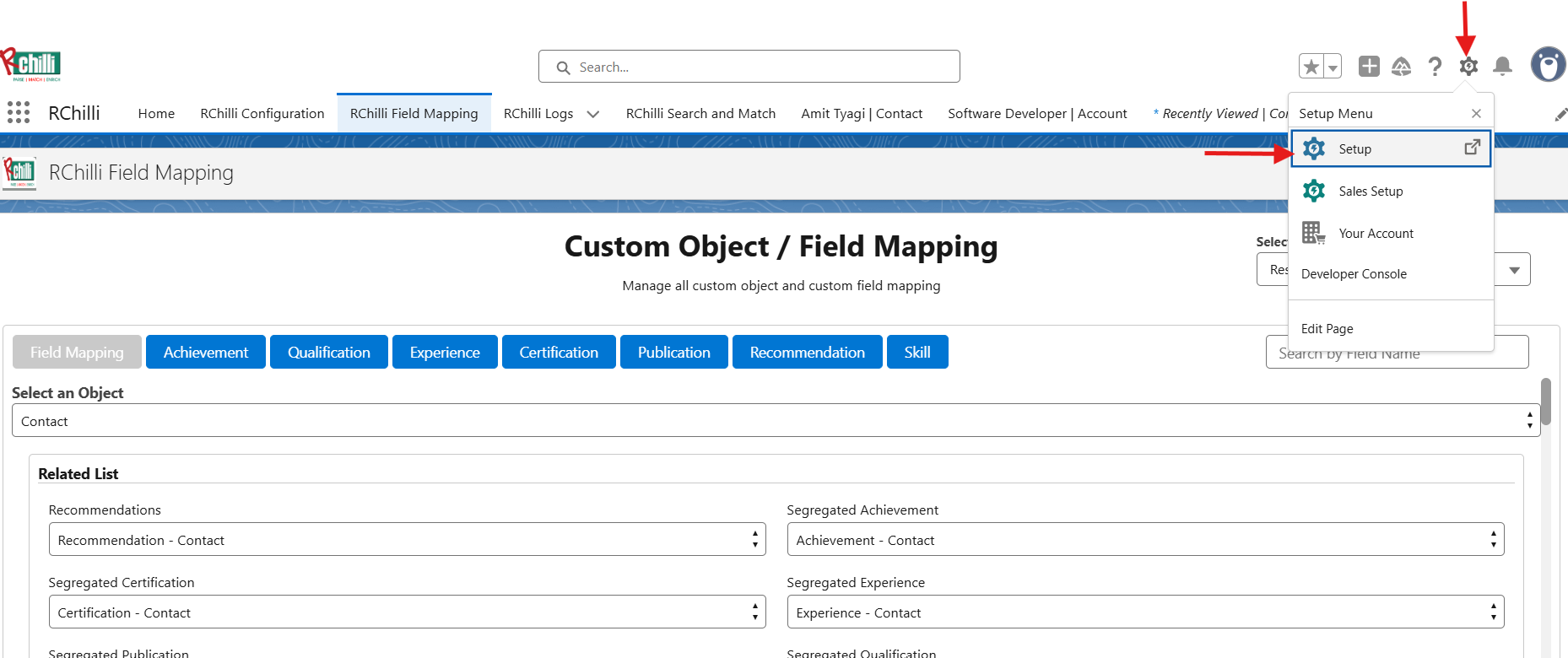Open the Help question mark icon
1568x658 pixels.
coord(1435,67)
